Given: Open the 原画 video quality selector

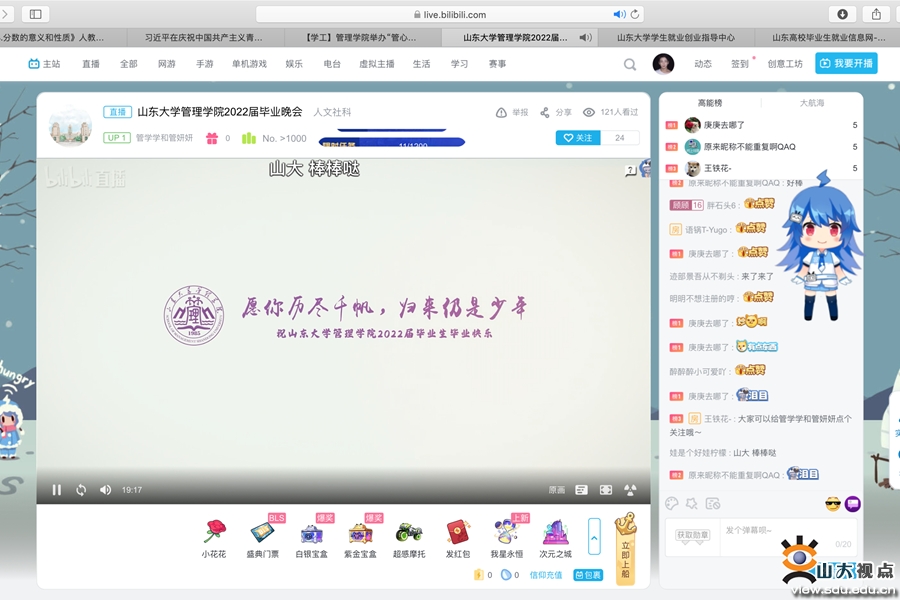Looking at the screenshot, I should pos(556,490).
